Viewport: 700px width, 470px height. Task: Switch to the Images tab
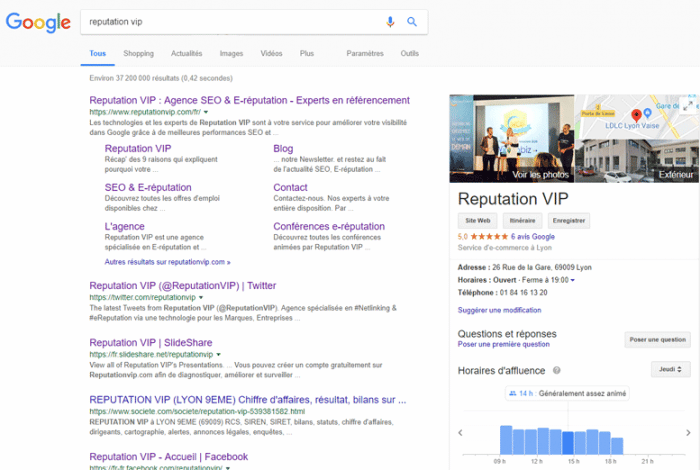(231, 54)
